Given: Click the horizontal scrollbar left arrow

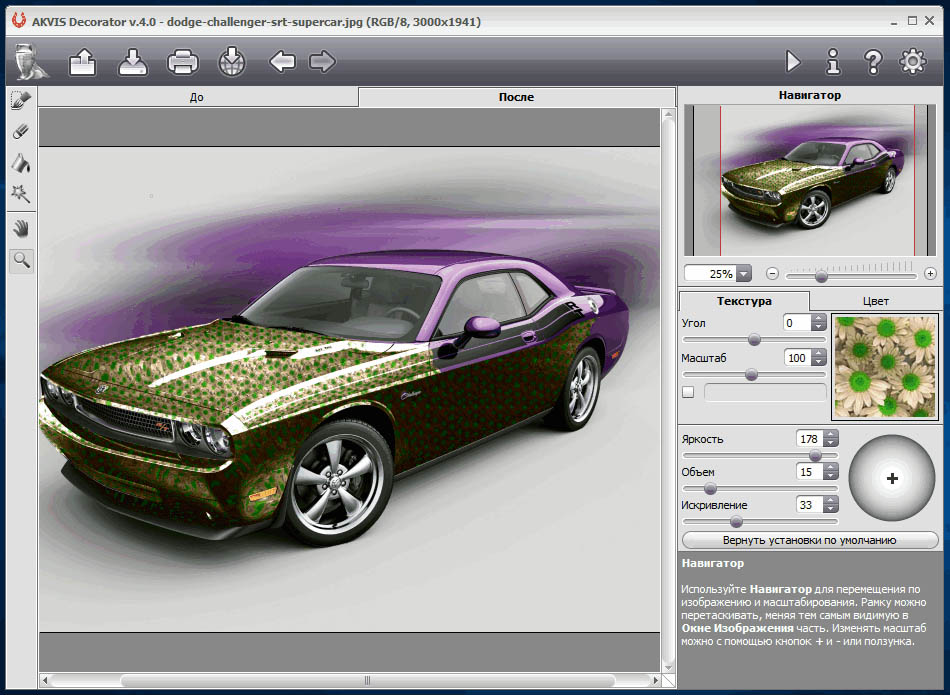Looking at the screenshot, I should pos(45,680).
